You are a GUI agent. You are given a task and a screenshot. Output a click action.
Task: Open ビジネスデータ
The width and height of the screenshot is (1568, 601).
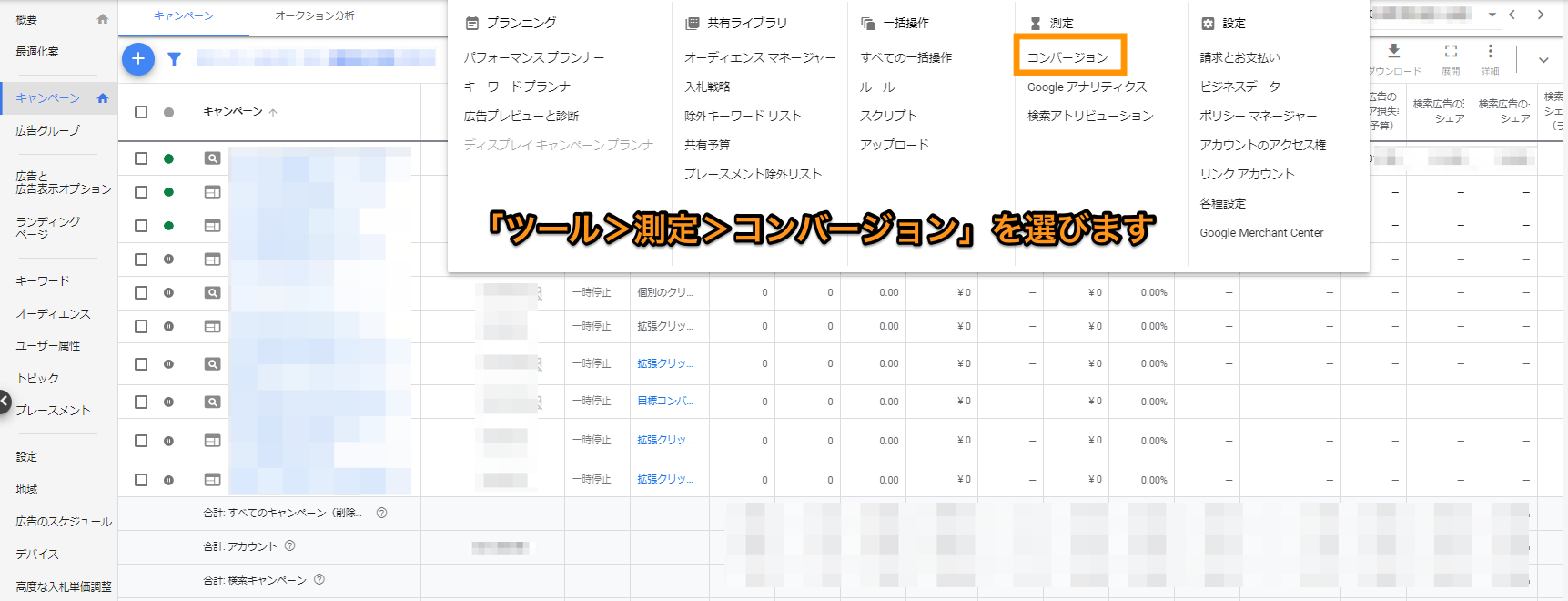(x=1239, y=87)
